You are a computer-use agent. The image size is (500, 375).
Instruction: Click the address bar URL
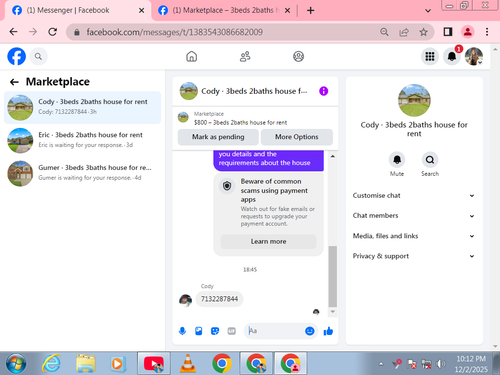174,32
